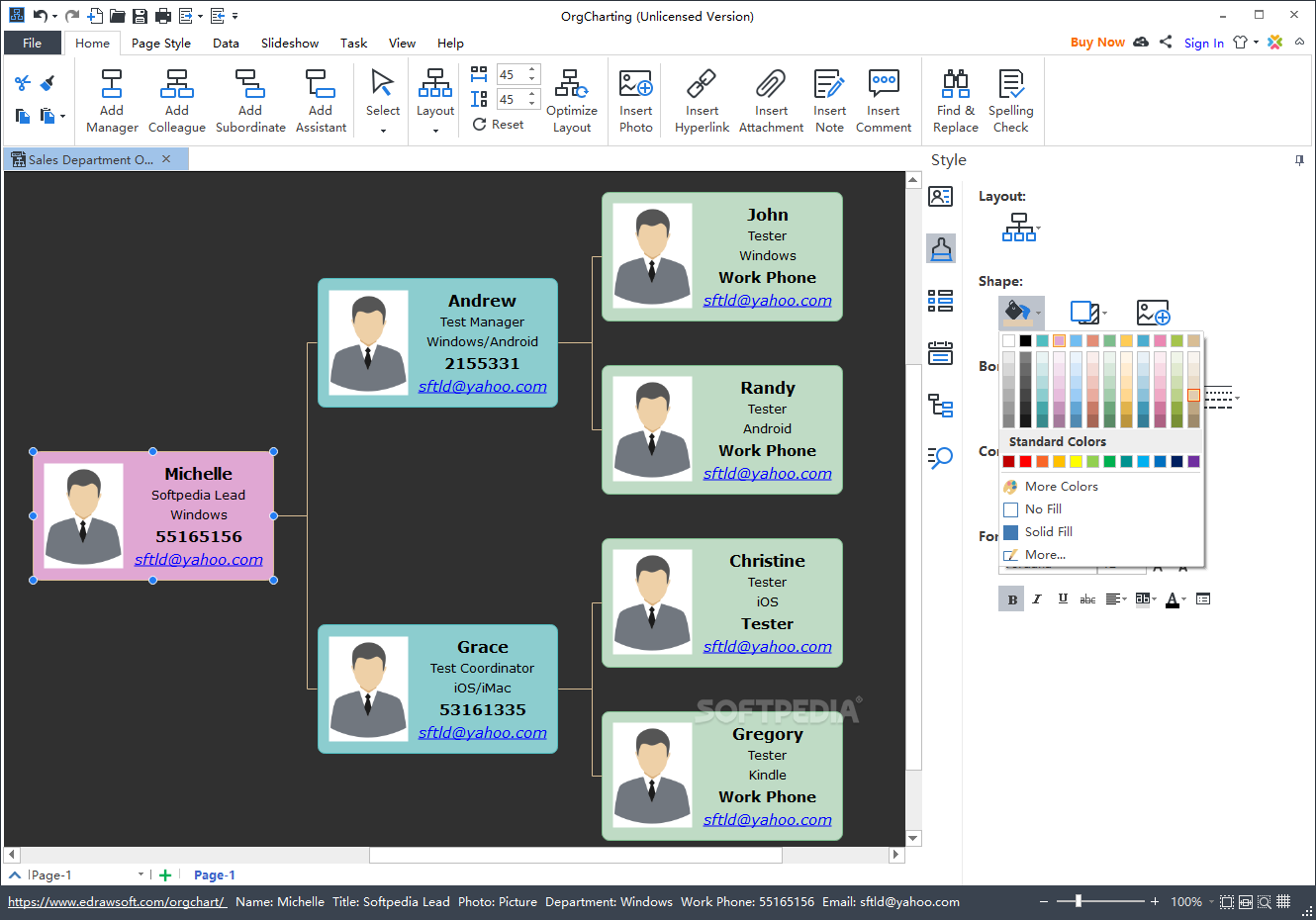Click Sign In
This screenshot has width=1316, height=920.
1203,43
